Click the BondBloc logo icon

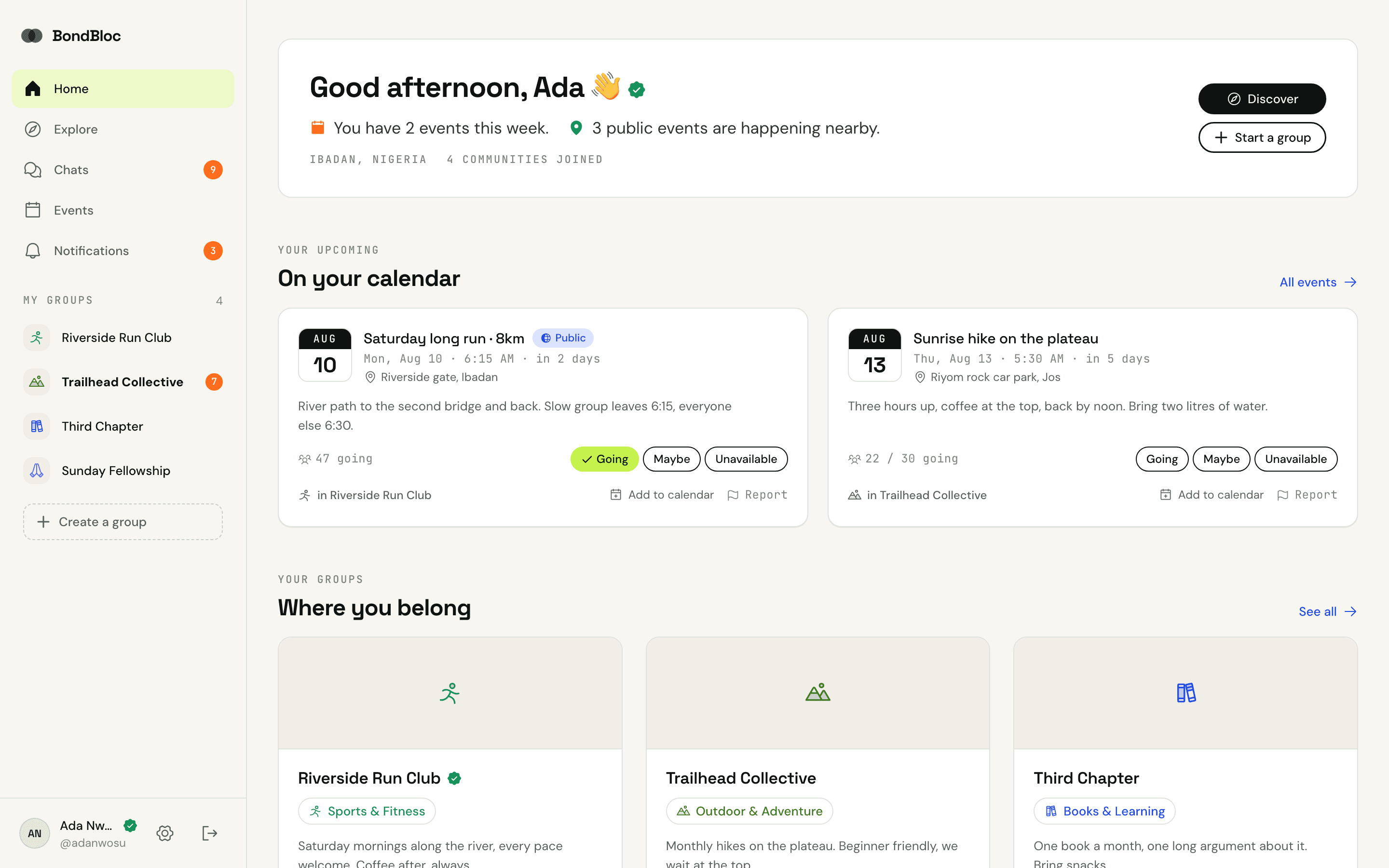click(x=32, y=36)
